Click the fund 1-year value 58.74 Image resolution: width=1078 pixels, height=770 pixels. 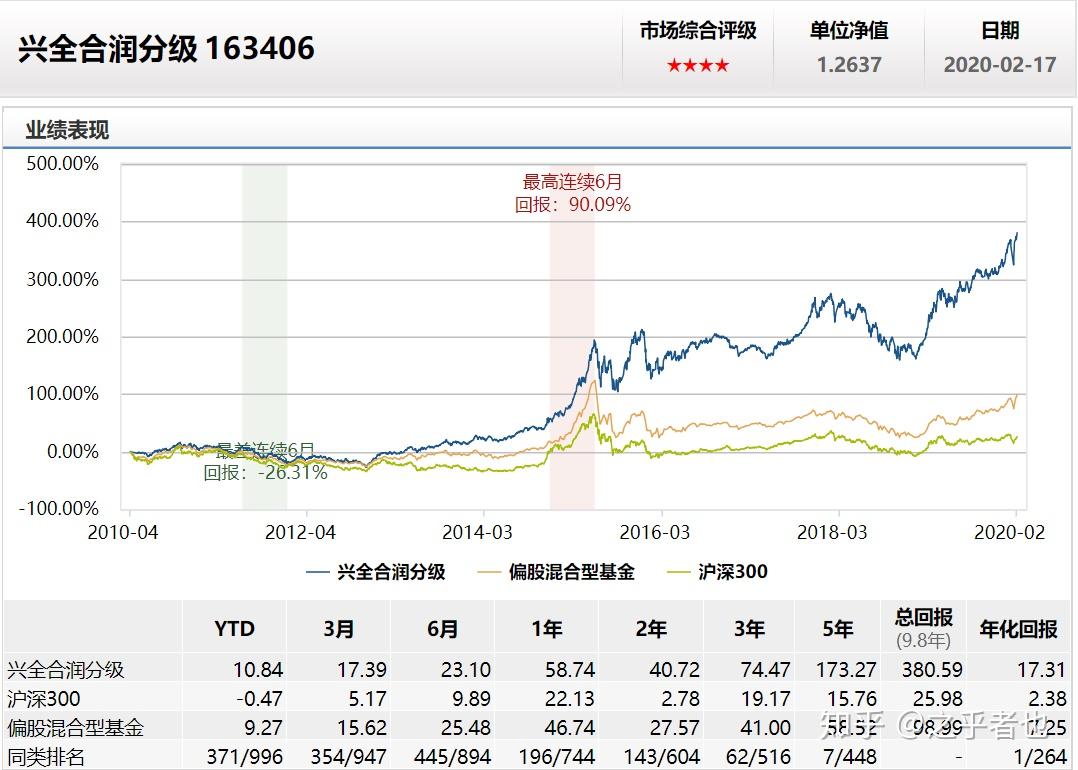(570, 670)
